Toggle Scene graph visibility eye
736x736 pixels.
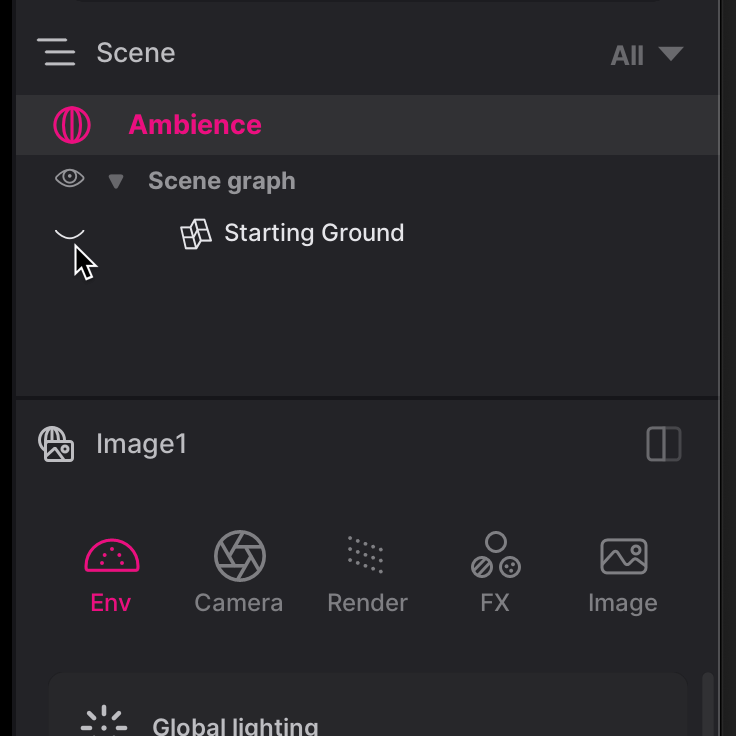click(69, 180)
